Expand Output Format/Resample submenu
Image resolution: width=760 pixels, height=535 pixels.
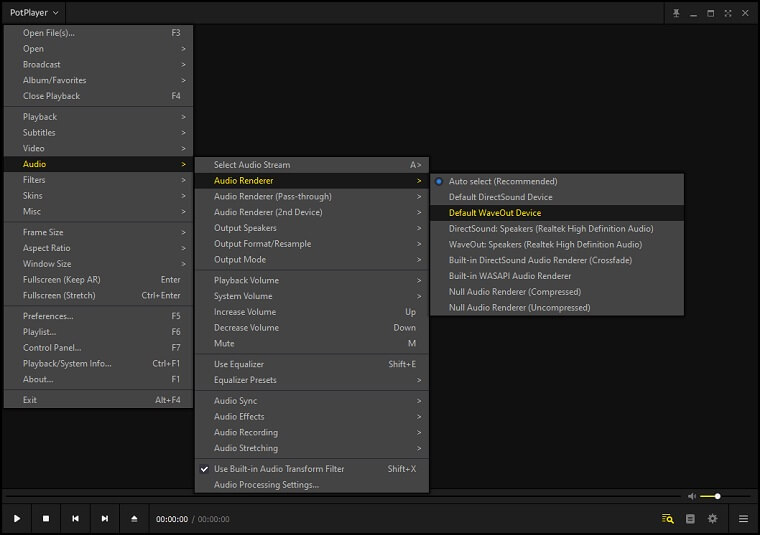(312, 244)
